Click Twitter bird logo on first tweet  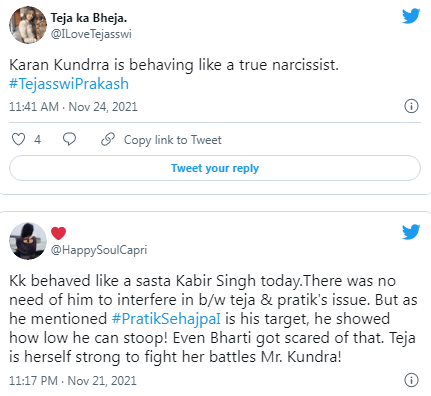411,16
